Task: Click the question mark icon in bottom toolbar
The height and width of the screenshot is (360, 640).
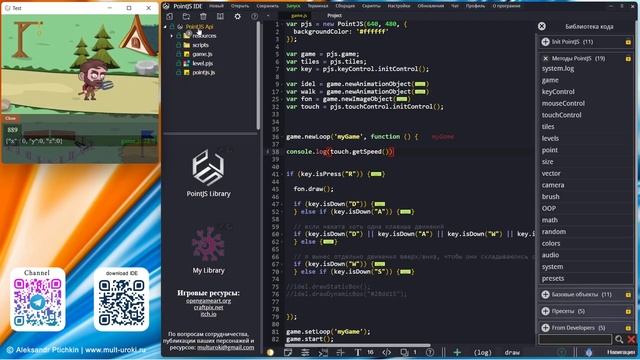Action: [430, 352]
